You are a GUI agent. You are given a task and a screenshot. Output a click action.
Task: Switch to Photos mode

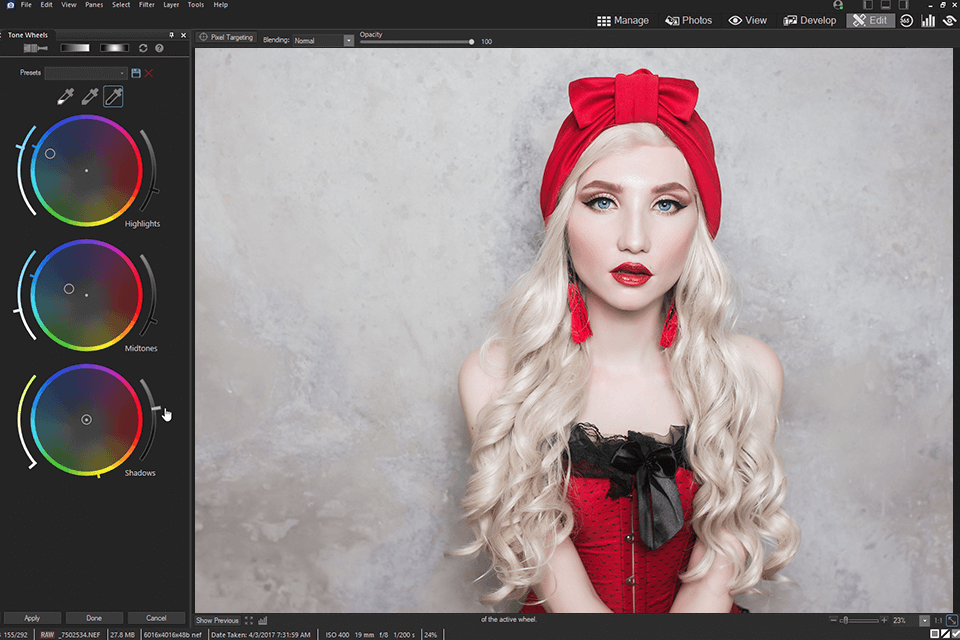click(x=689, y=20)
